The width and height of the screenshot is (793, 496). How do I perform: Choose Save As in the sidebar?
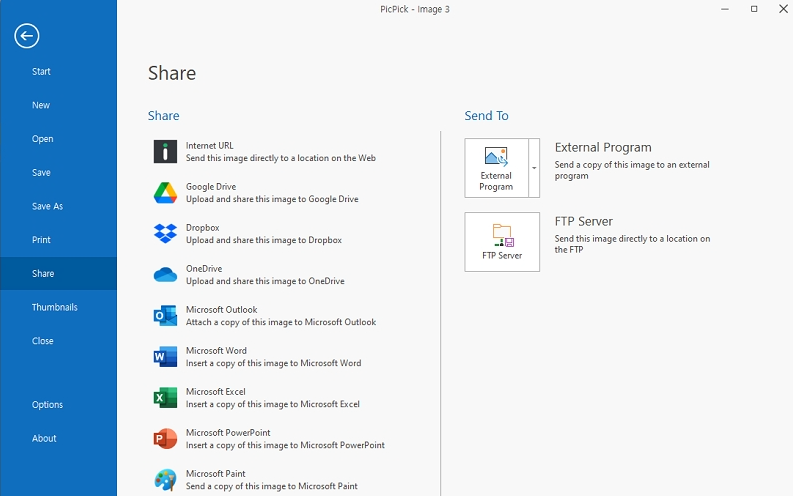pos(48,206)
